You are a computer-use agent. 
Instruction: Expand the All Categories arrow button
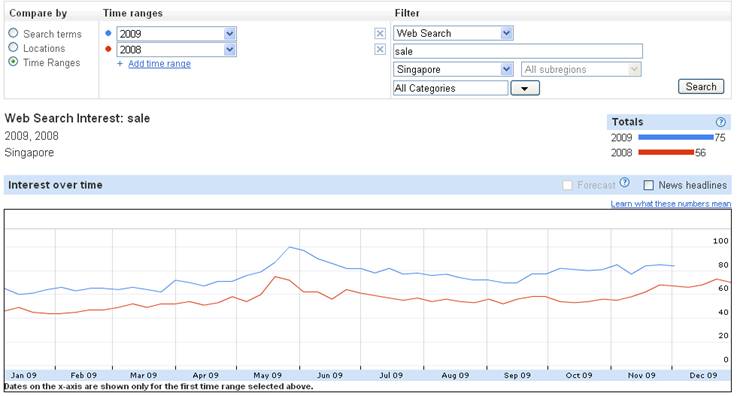coord(525,88)
